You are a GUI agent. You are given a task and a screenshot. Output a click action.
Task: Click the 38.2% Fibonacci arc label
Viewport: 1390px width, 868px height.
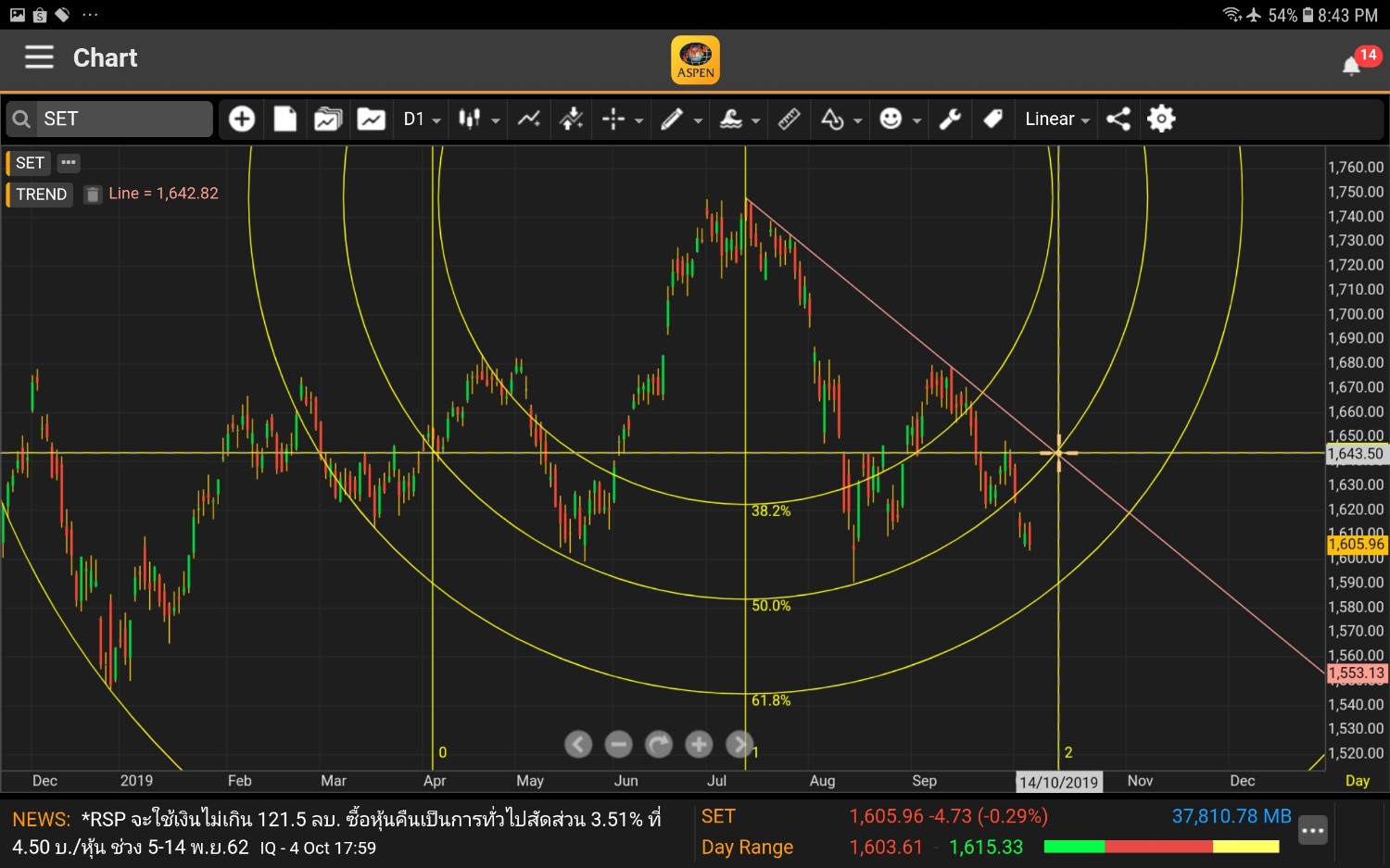771,511
